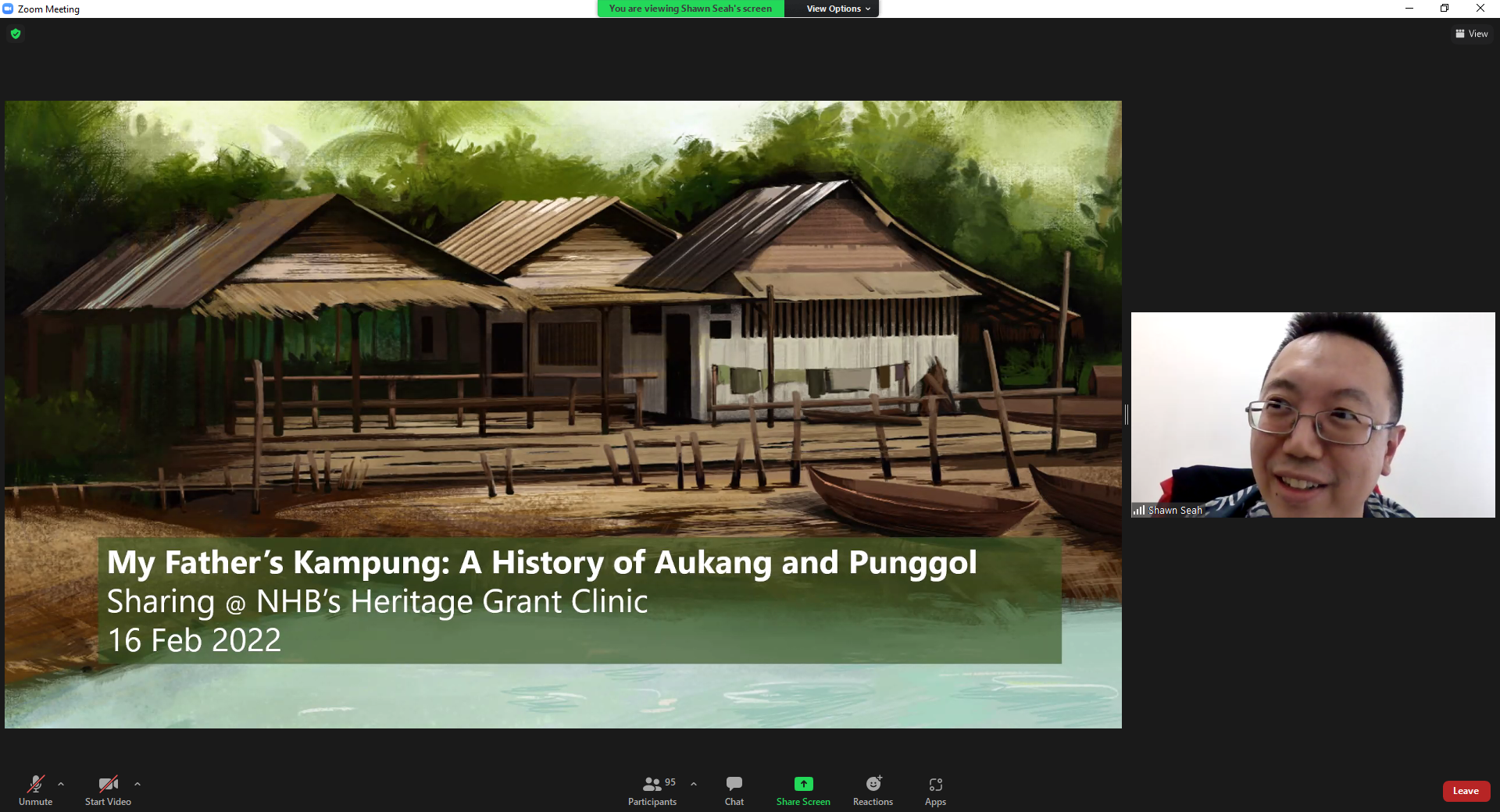Click the green meeting security shield icon
The width and height of the screenshot is (1500, 812).
[16, 34]
